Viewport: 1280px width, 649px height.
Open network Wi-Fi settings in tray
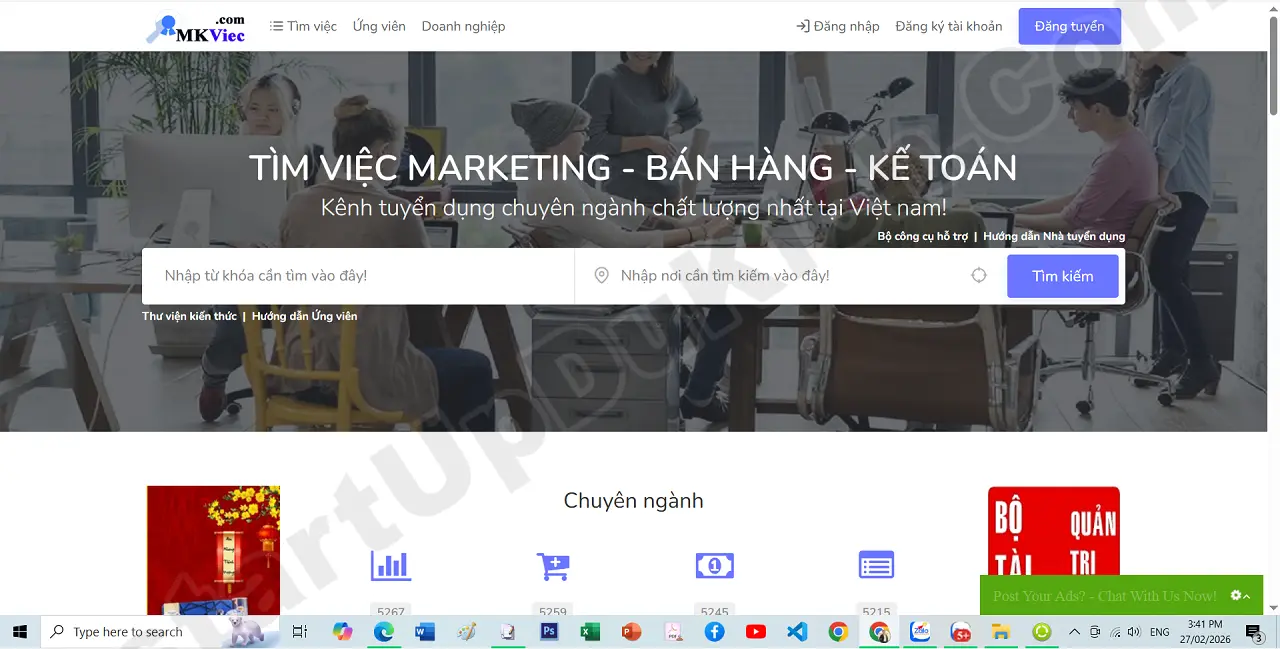pyautogui.click(x=1115, y=632)
